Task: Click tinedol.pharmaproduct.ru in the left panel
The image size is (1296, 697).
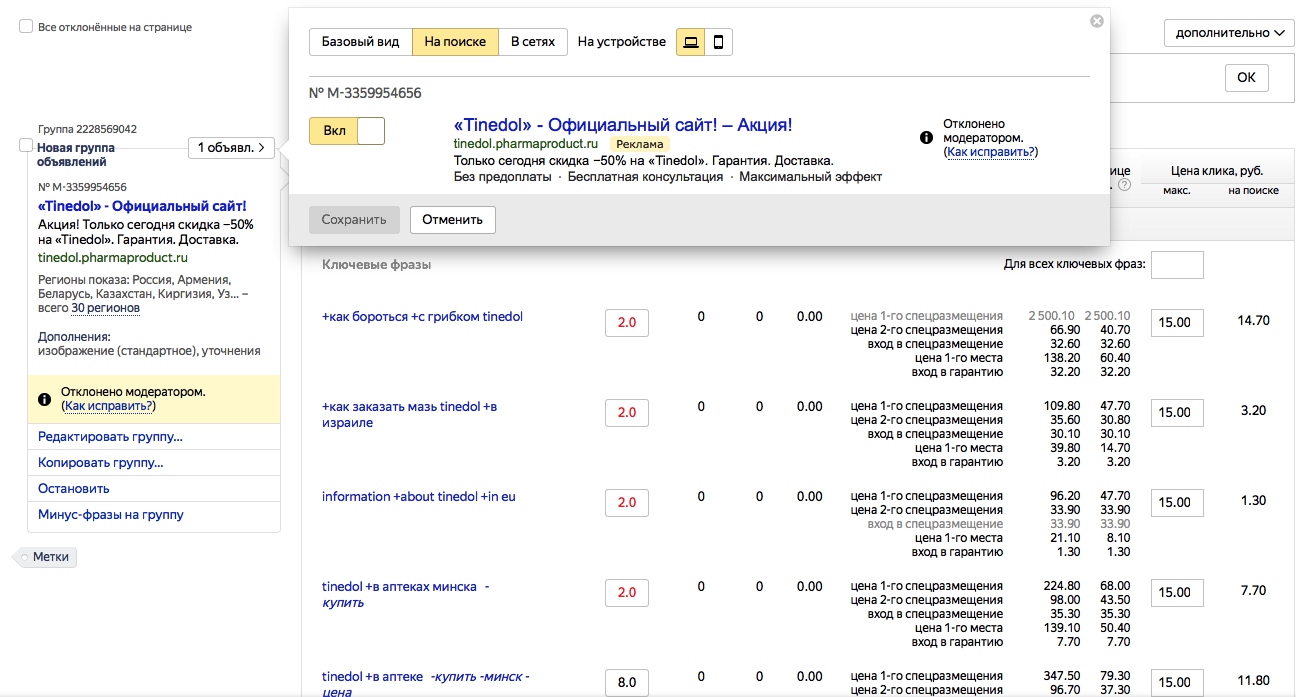Action: pyautogui.click(x=112, y=257)
